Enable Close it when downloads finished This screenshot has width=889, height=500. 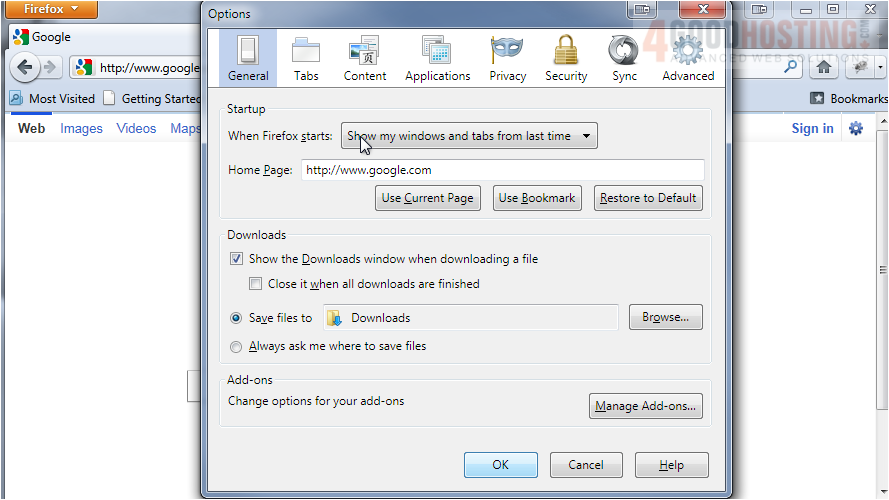[256, 284]
